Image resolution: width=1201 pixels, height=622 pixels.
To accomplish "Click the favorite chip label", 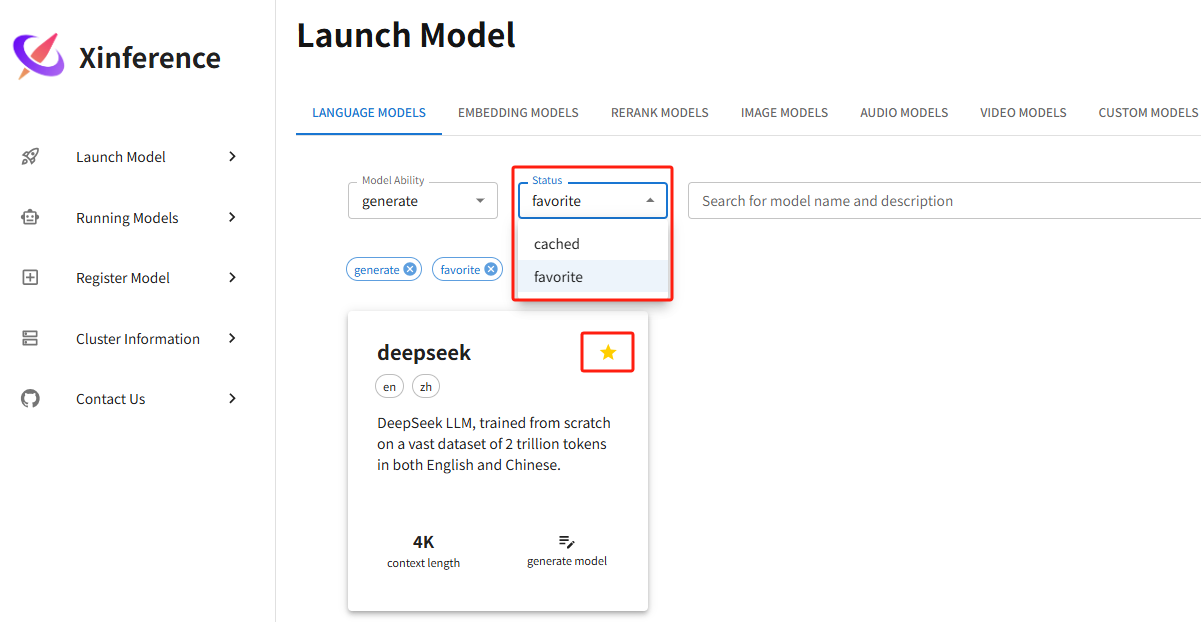I will point(461,270).
